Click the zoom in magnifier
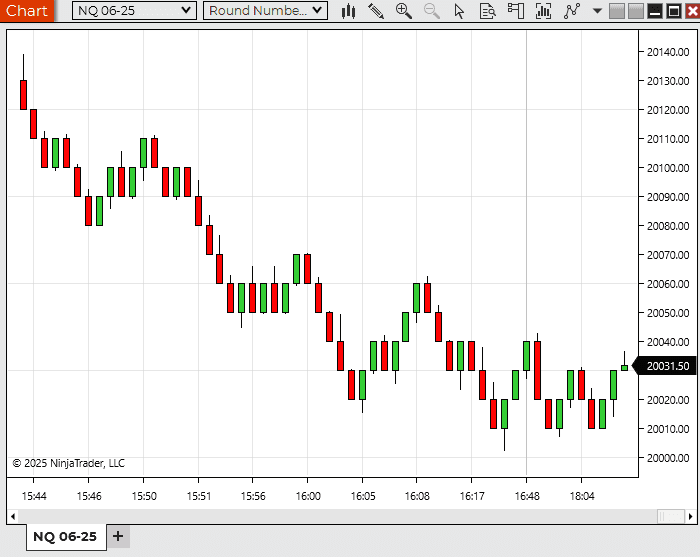700x557 pixels. click(x=404, y=11)
